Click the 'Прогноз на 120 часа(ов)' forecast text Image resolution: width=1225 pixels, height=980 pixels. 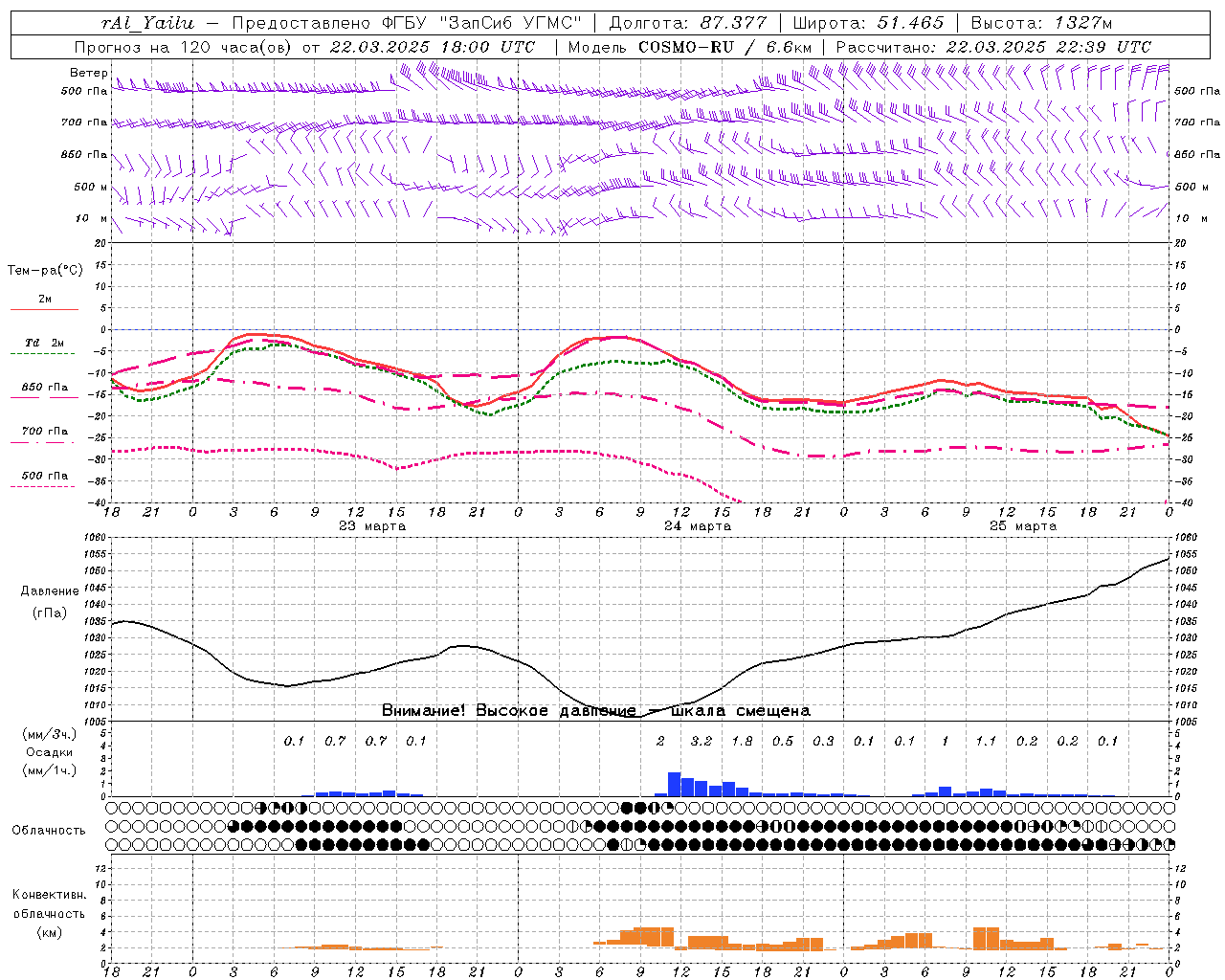click(x=185, y=47)
